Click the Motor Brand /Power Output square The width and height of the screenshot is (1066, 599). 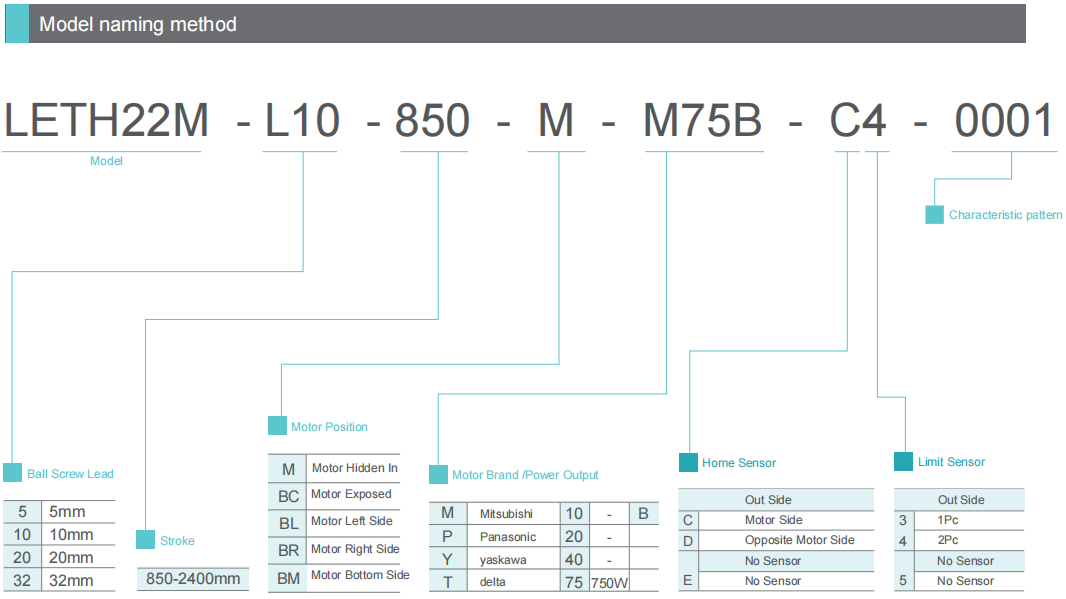pyautogui.click(x=438, y=475)
